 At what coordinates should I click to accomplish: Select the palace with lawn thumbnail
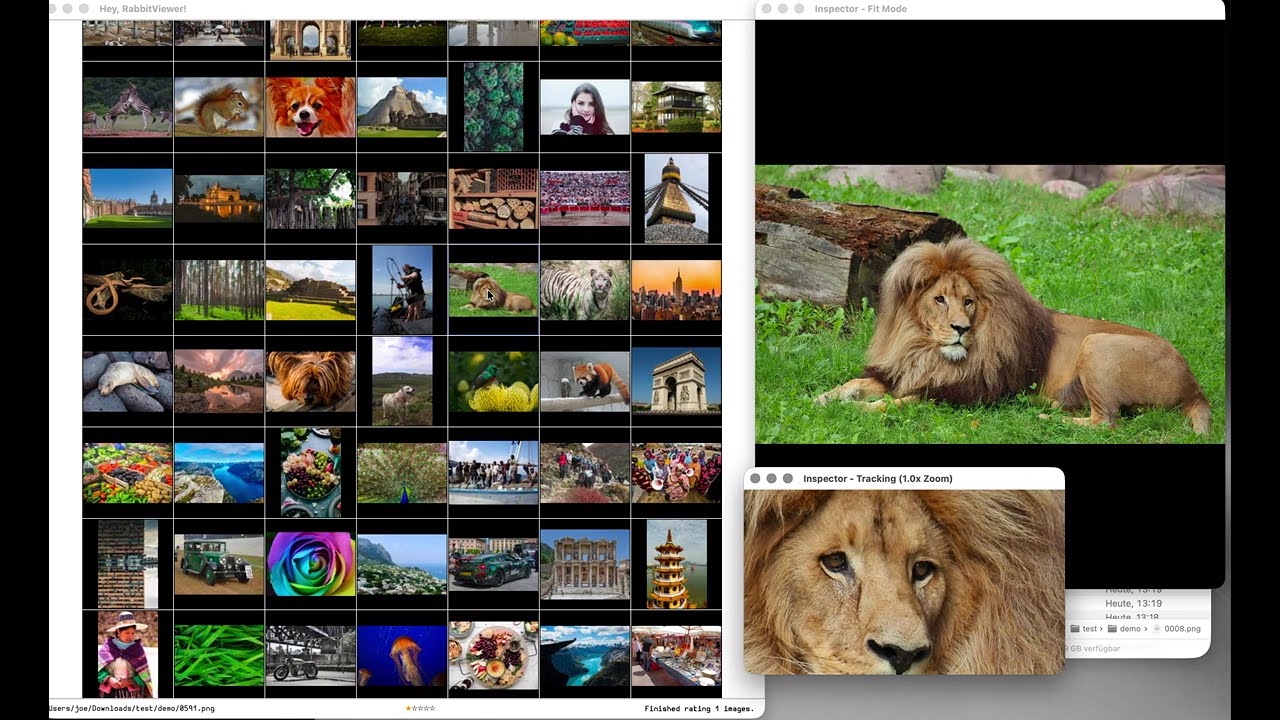pyautogui.click(x=127, y=198)
